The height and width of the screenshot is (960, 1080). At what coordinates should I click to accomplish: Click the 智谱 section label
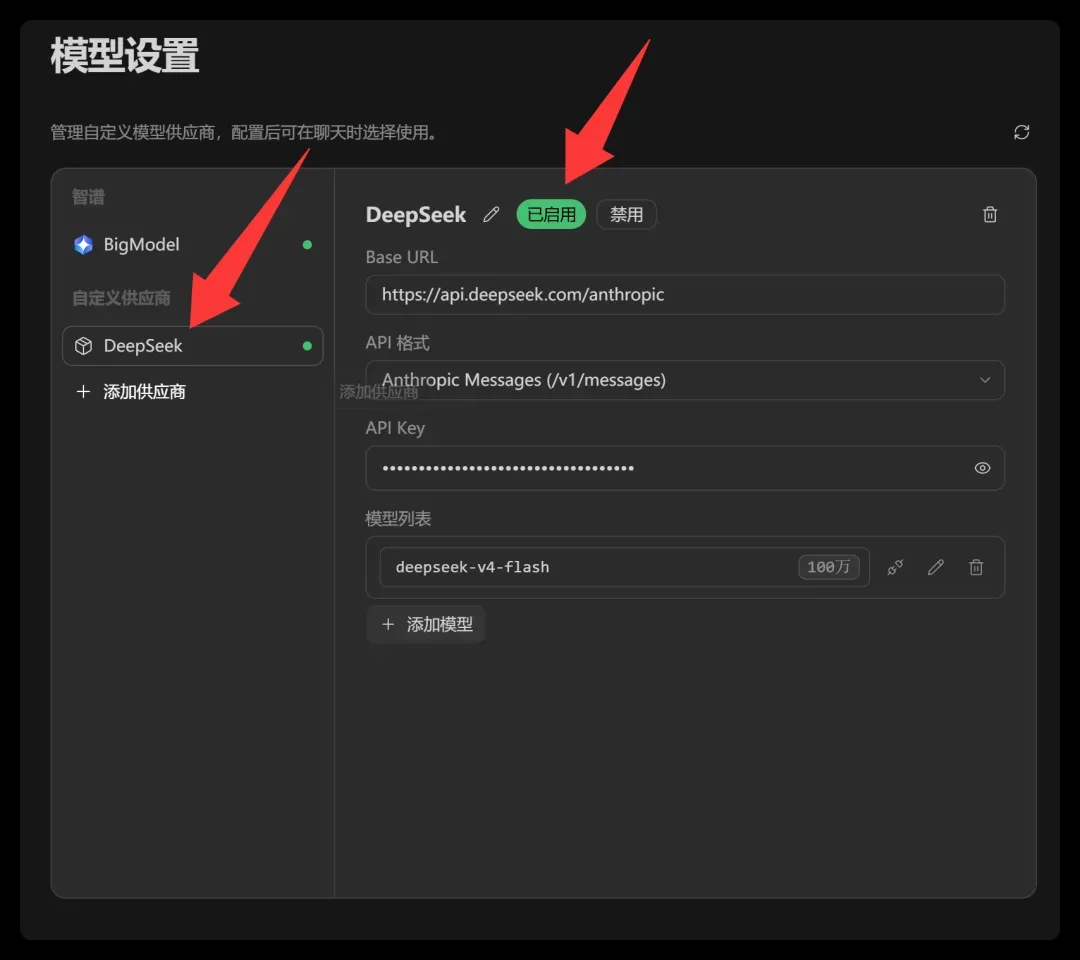(x=89, y=197)
